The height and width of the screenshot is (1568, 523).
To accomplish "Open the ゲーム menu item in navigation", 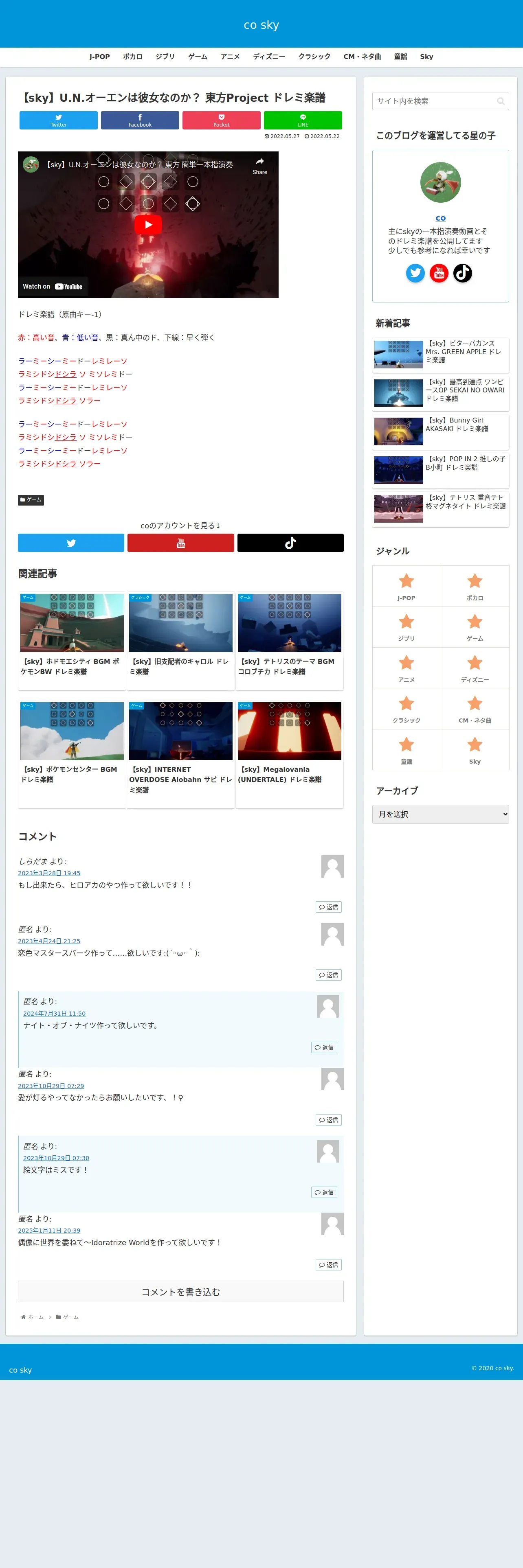I will 198,57.
